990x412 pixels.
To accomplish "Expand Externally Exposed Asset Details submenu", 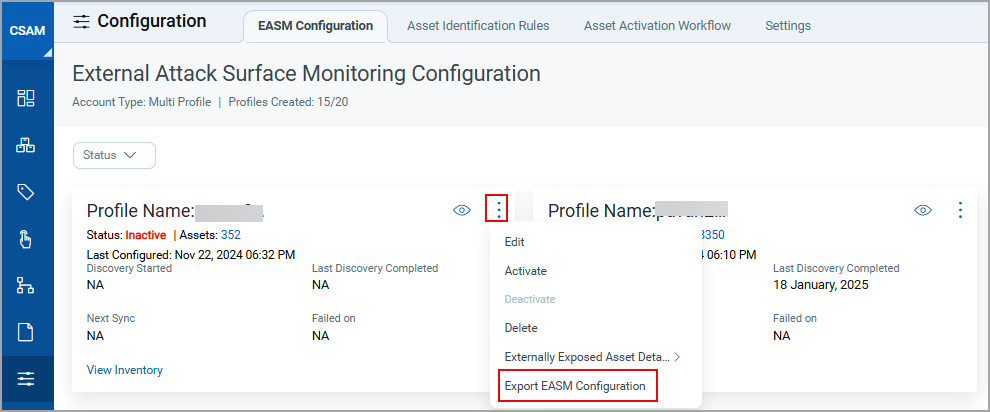I will (592, 357).
